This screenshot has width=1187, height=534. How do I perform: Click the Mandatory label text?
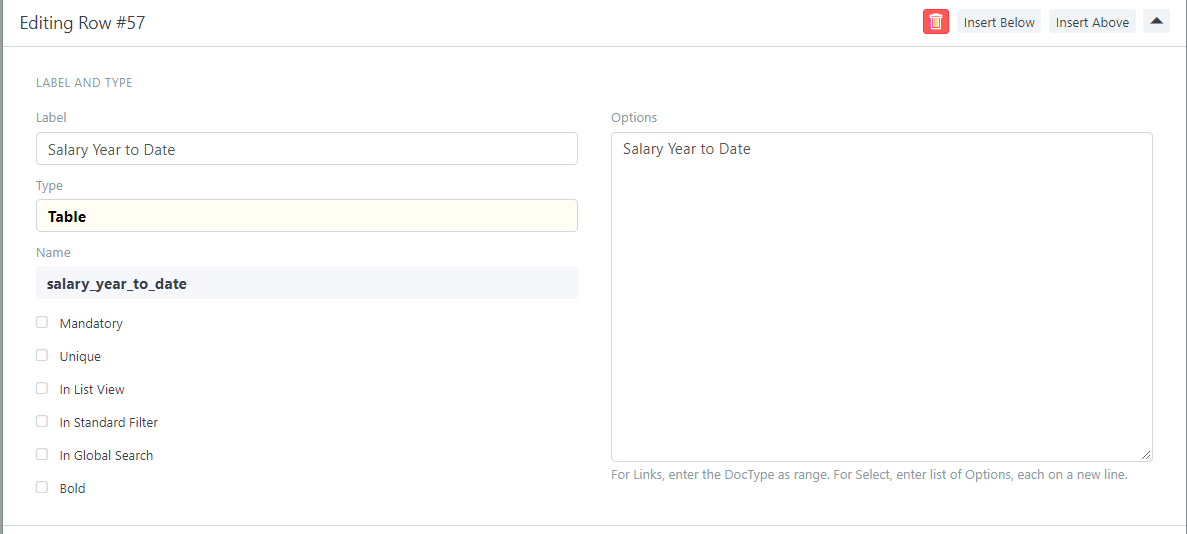[x=91, y=323]
